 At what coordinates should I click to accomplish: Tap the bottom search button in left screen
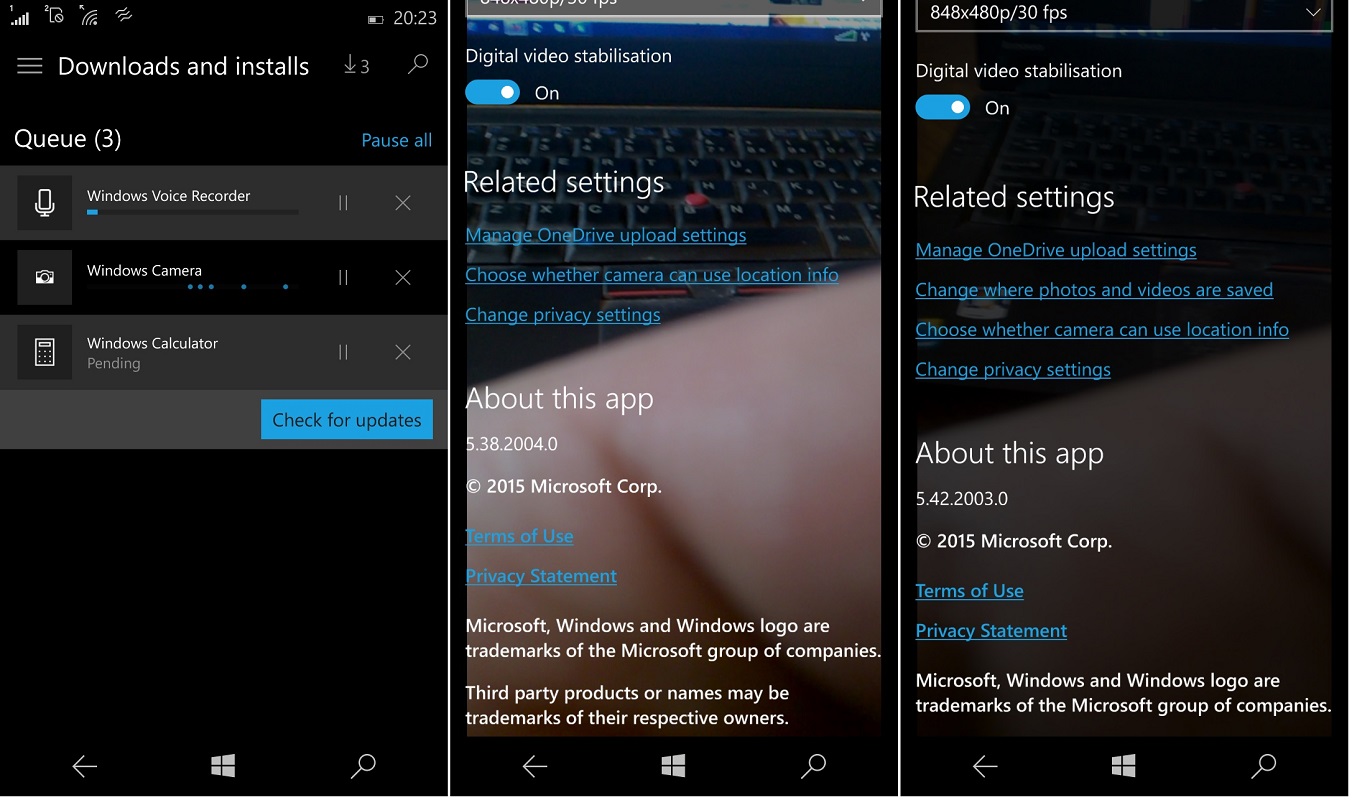(x=363, y=766)
